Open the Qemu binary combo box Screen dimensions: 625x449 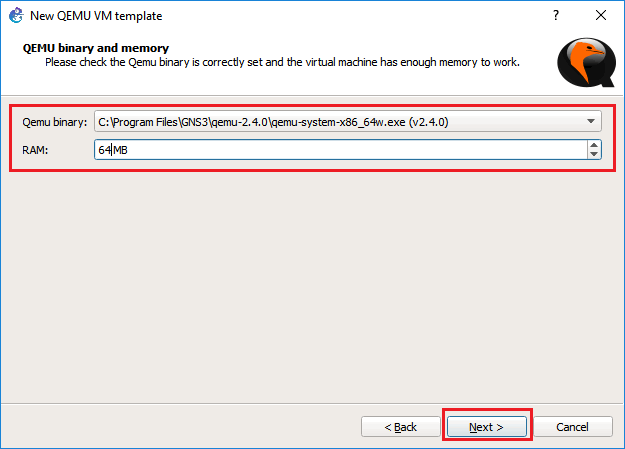pyautogui.click(x=340, y=122)
